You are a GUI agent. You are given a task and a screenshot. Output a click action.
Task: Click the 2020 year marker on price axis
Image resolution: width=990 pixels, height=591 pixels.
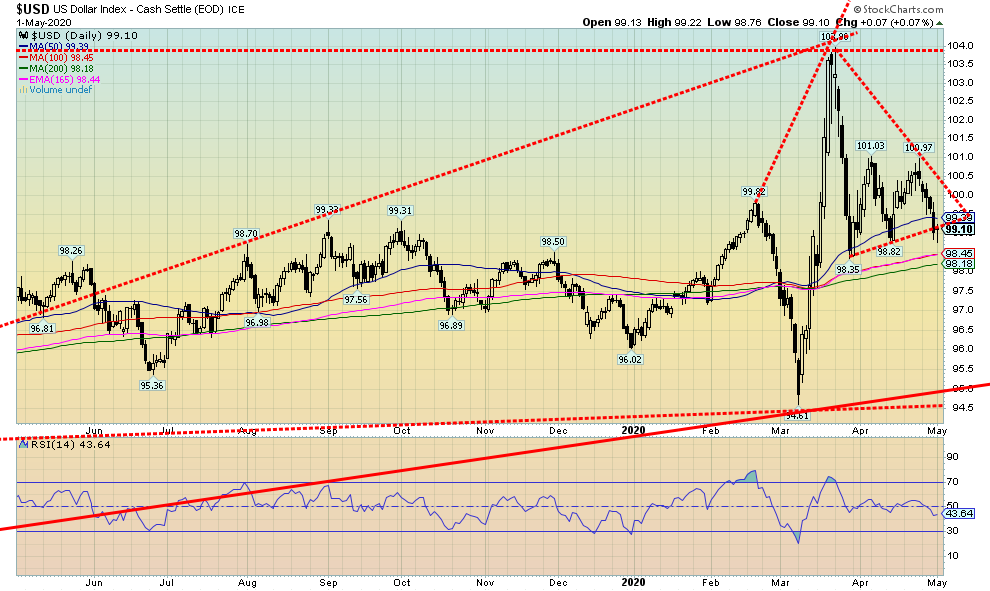(632, 430)
